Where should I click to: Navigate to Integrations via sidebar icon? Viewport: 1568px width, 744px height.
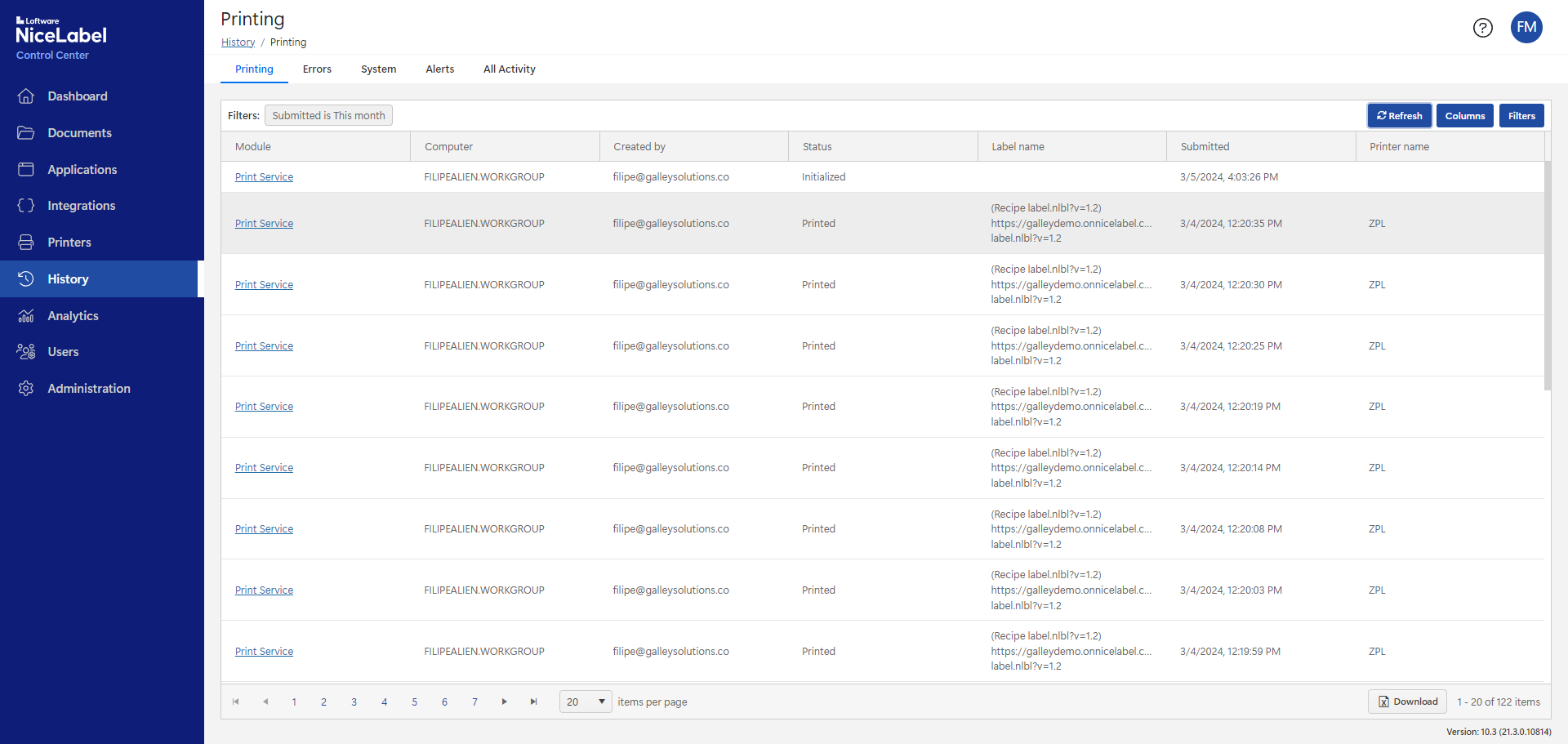[x=82, y=205]
